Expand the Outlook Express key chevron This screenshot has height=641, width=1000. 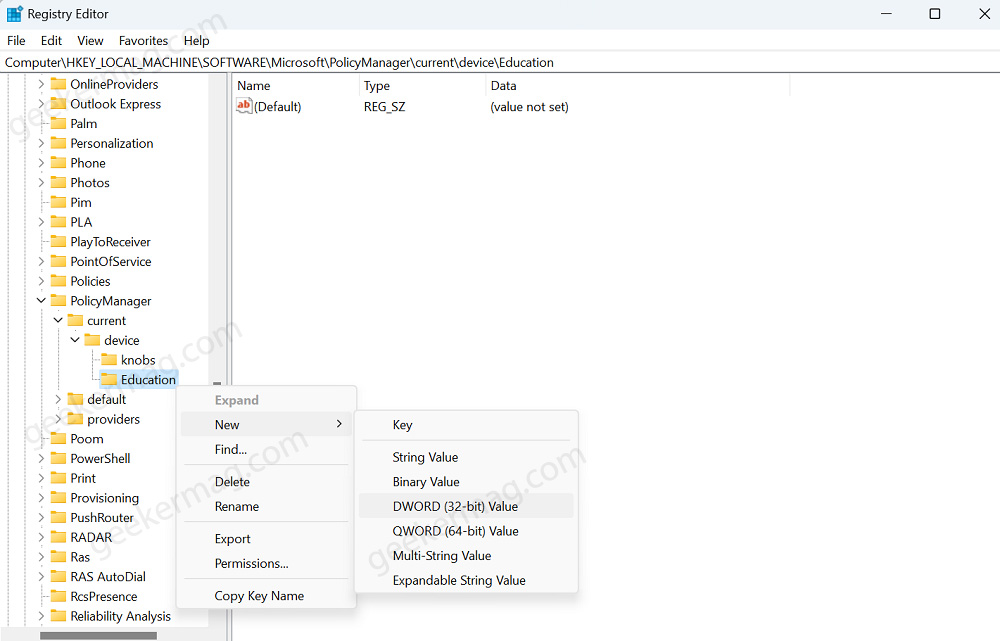[x=41, y=103]
